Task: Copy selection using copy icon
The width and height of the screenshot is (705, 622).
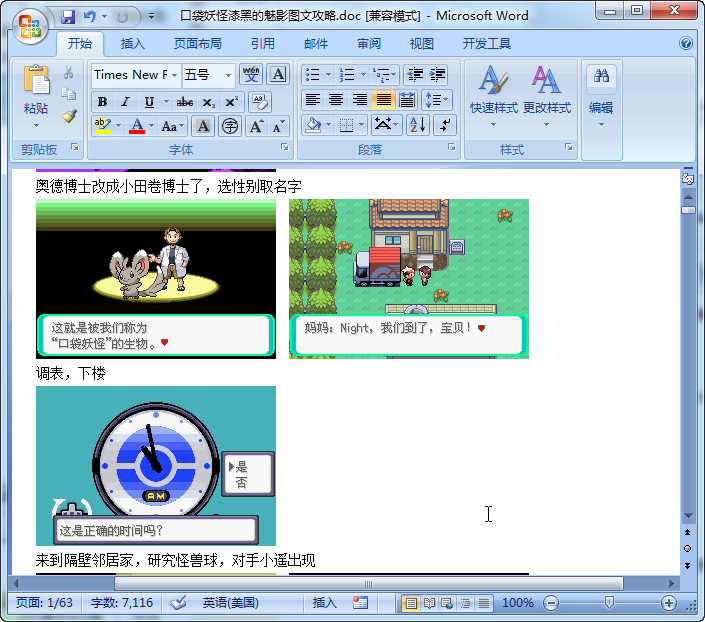Action: 69,94
